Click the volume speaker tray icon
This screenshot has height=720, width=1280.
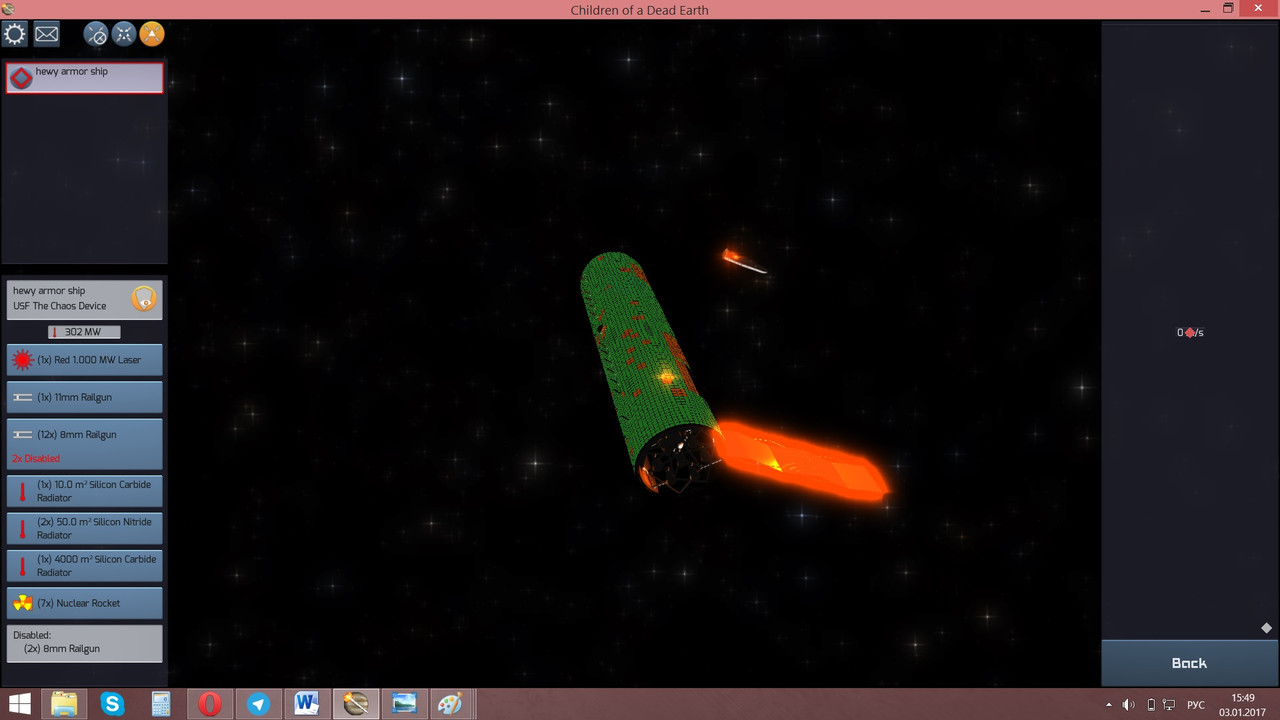coord(1128,705)
